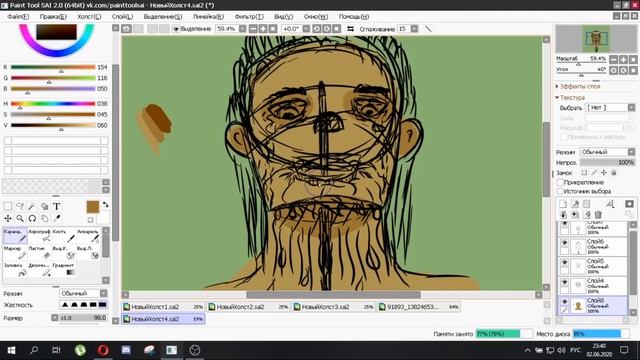Click the Hue (H) slider track
640x360 pixels.
[x=53, y=104]
